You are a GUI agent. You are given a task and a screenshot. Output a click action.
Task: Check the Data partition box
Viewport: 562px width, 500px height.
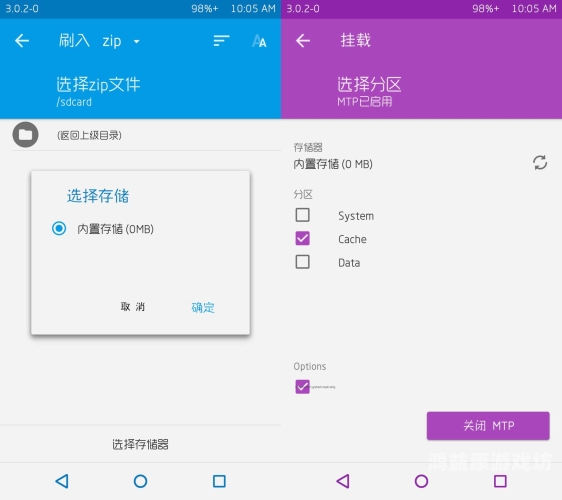coord(303,262)
